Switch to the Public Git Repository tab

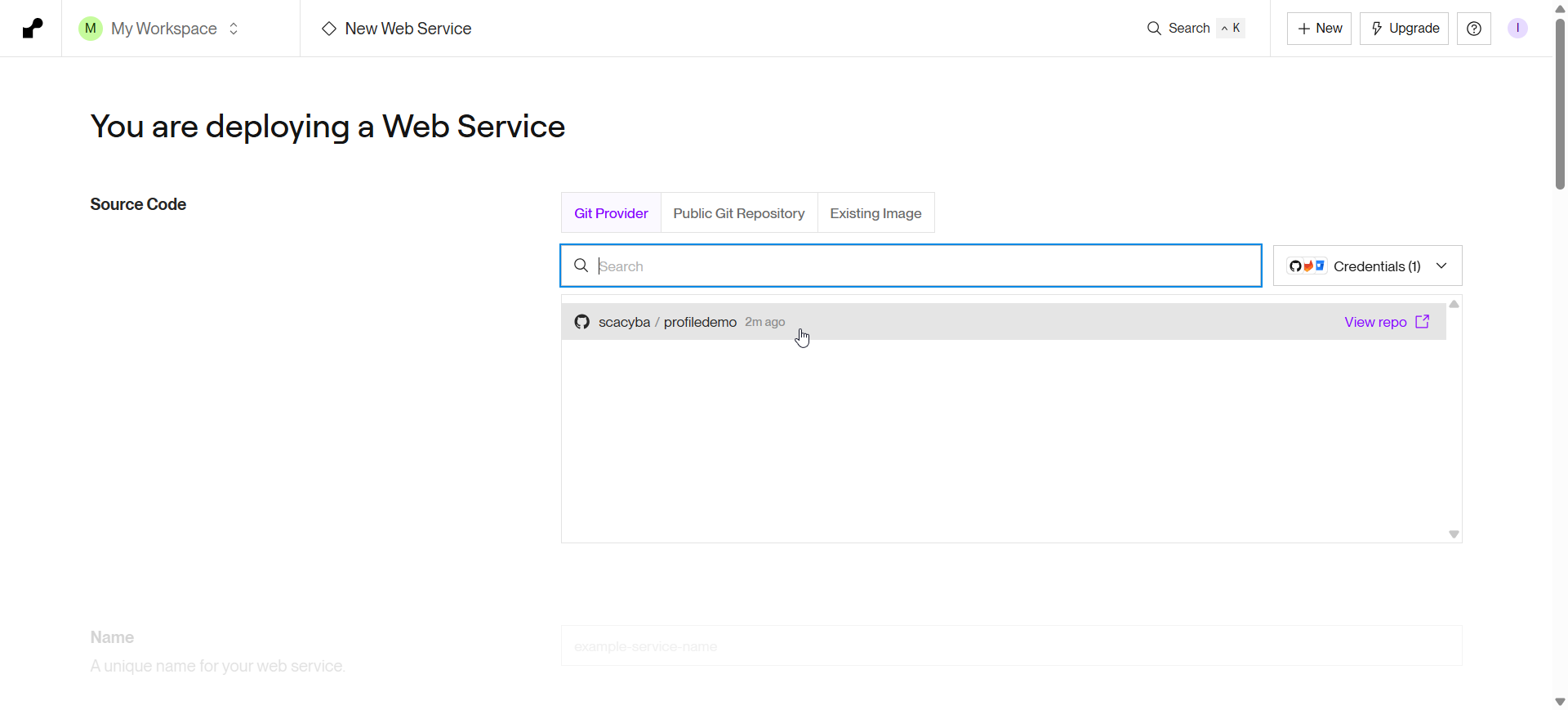tap(738, 213)
